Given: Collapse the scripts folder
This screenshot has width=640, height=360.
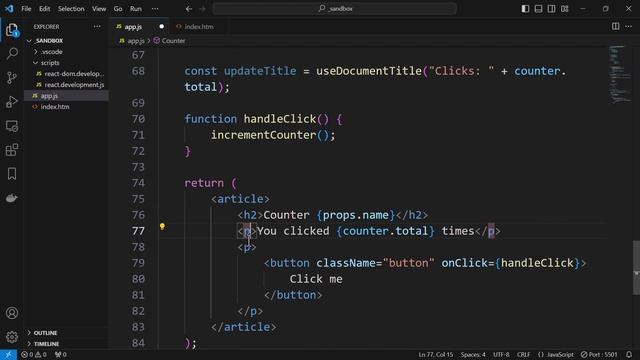Looking at the screenshot, I should point(66,63).
